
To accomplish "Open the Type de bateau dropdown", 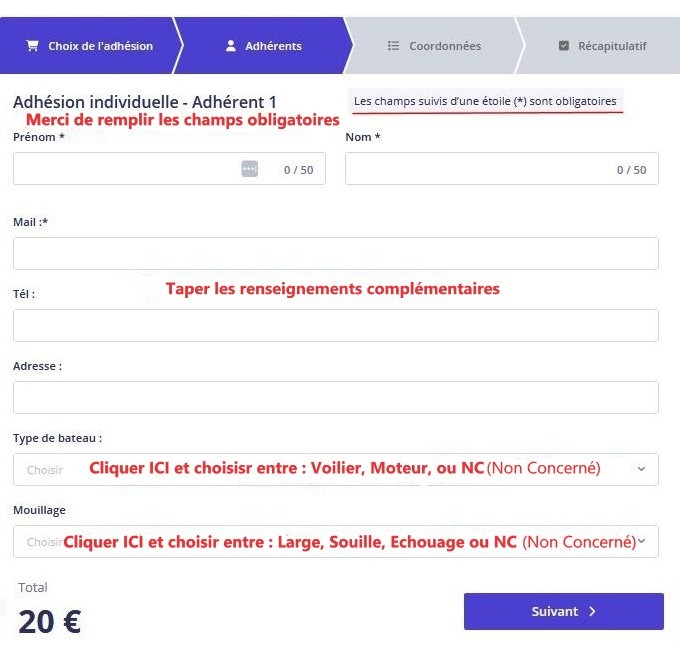I will pos(335,469).
